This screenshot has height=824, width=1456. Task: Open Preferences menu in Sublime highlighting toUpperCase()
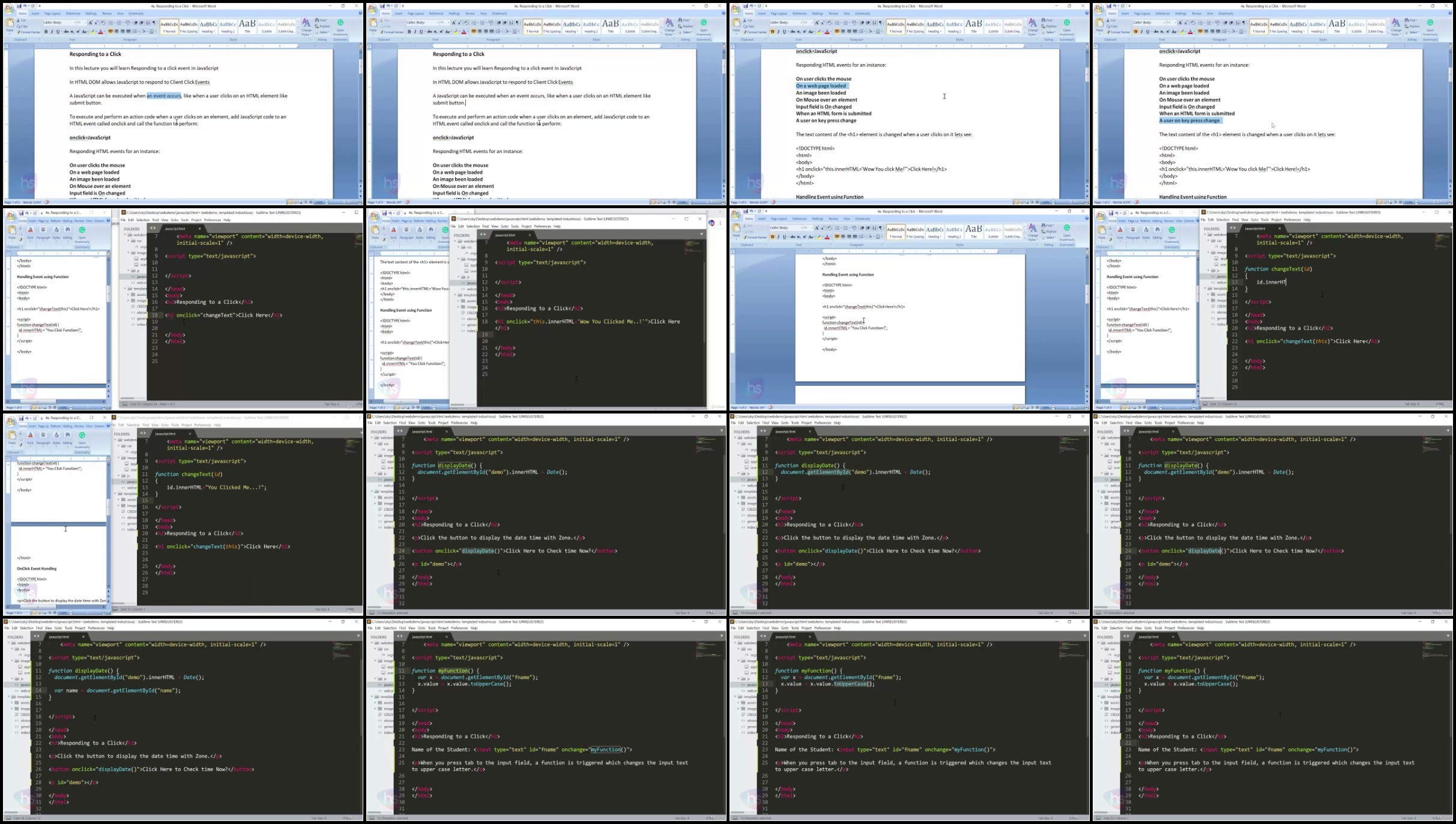click(x=823, y=628)
